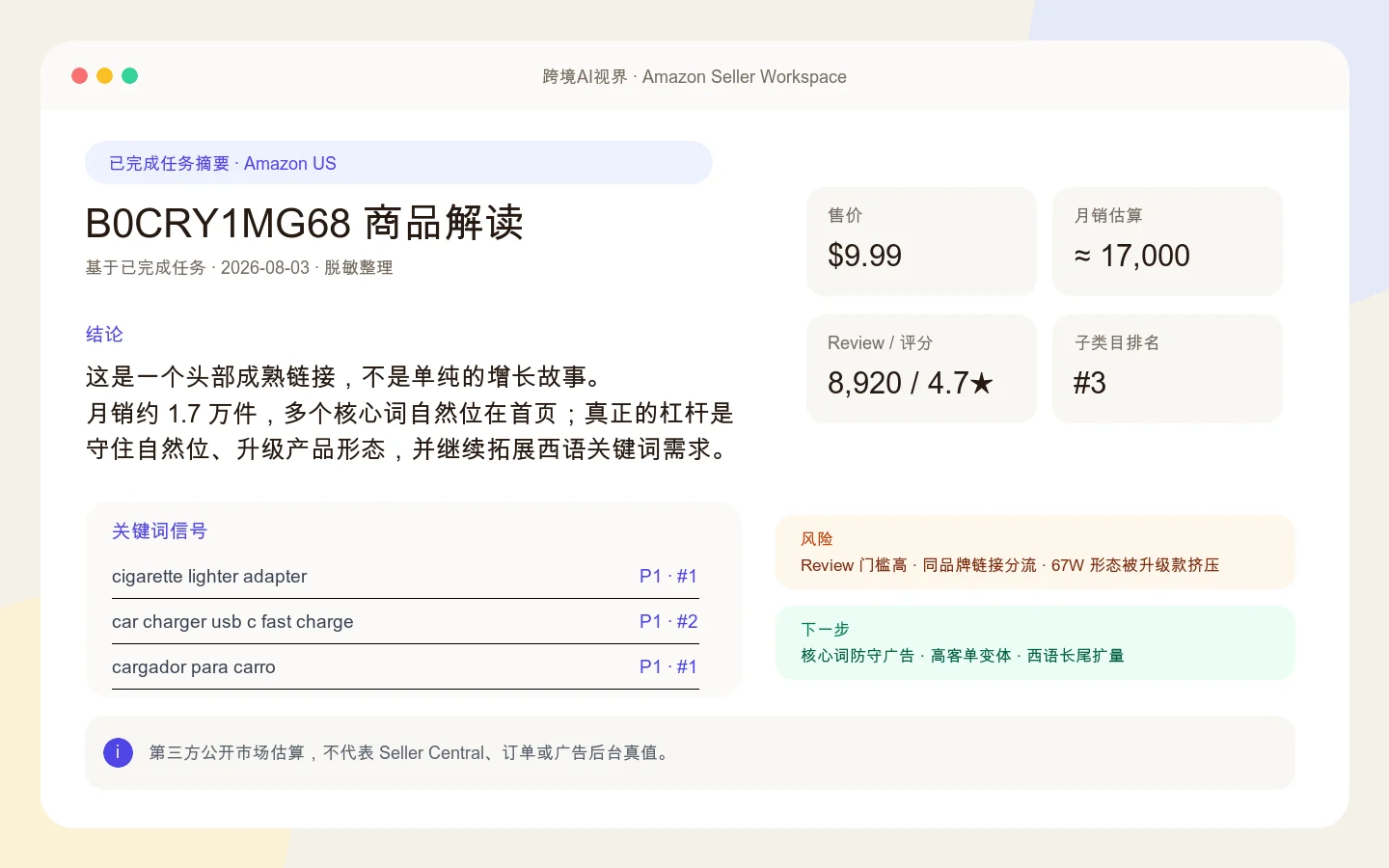Click the 'P1 · #2' rank value
Screen dimensions: 1389x868
tap(668, 621)
